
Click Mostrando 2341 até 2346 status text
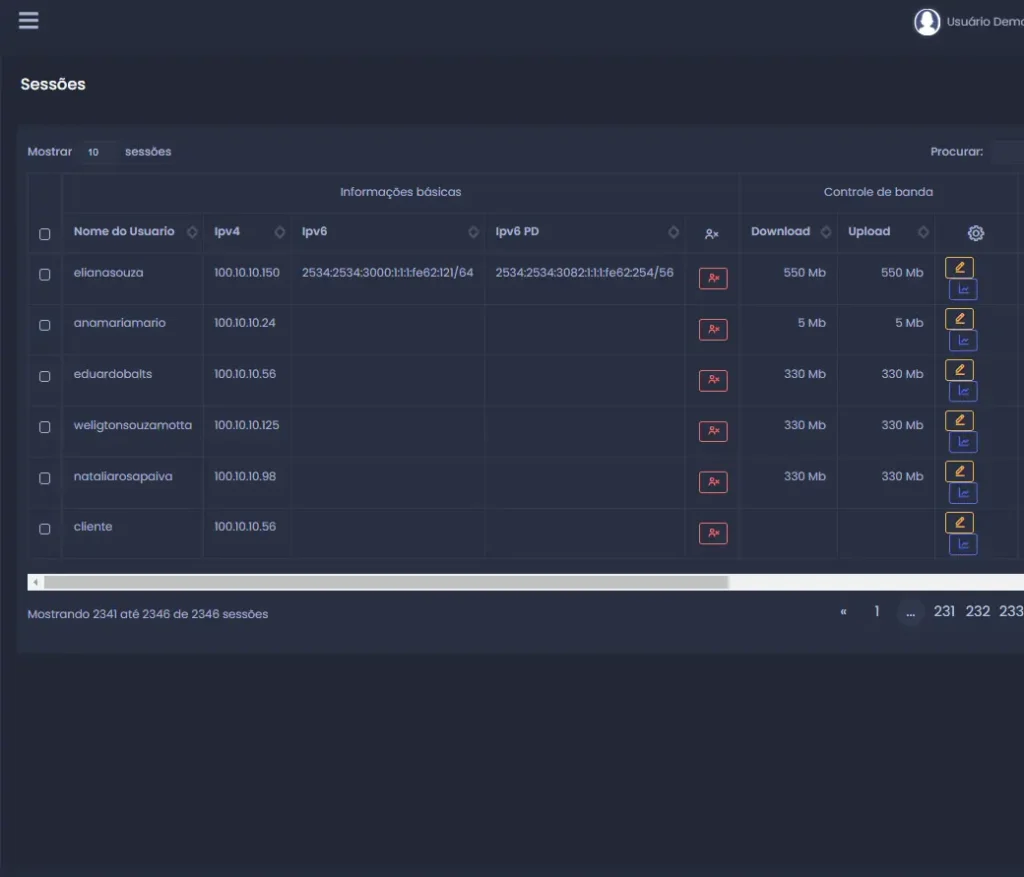[x=148, y=614]
